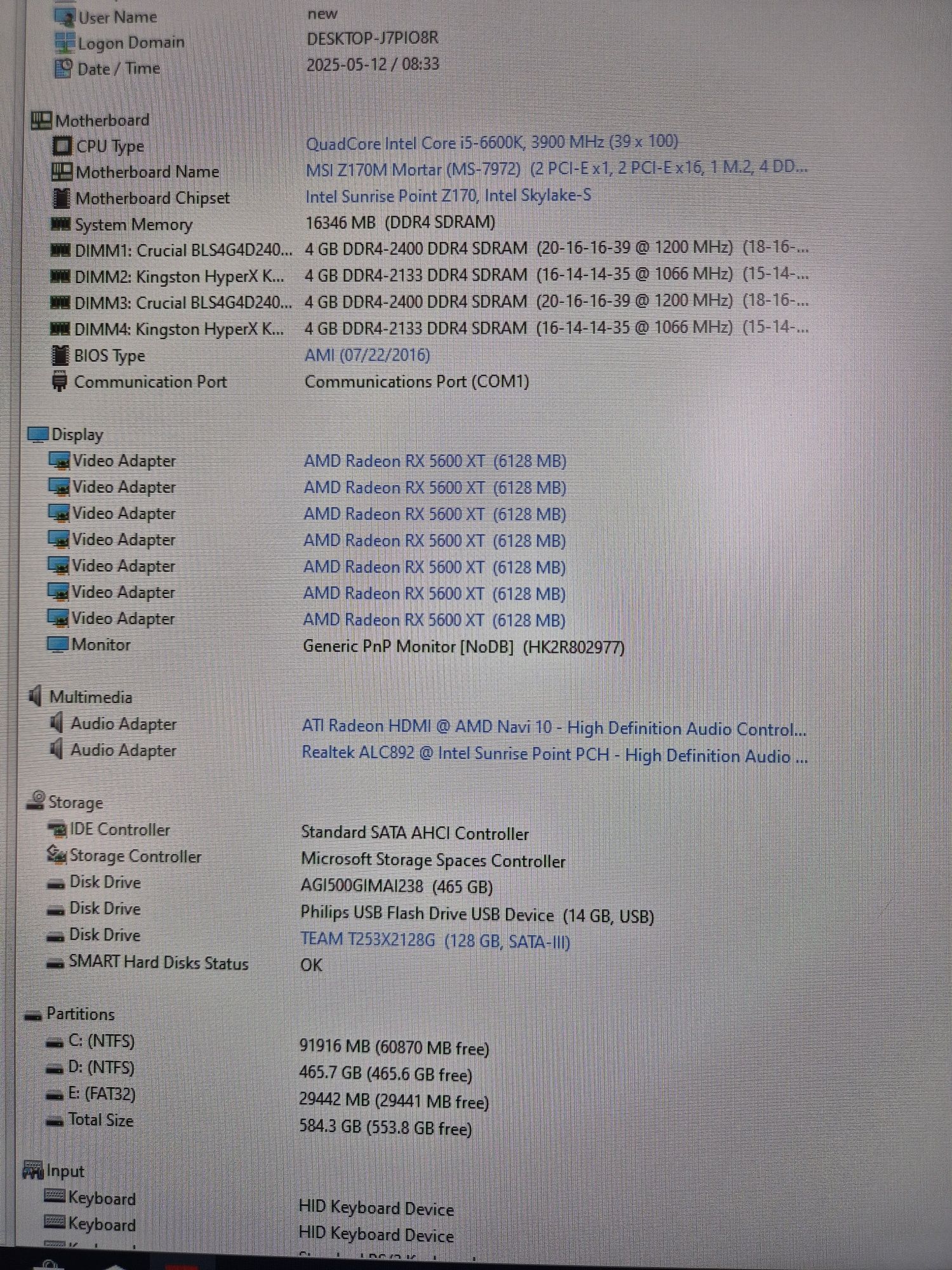Viewport: 952px width, 1270px height.
Task: Open the MSI Z170M Mortar motherboard link
Action: 557,170
